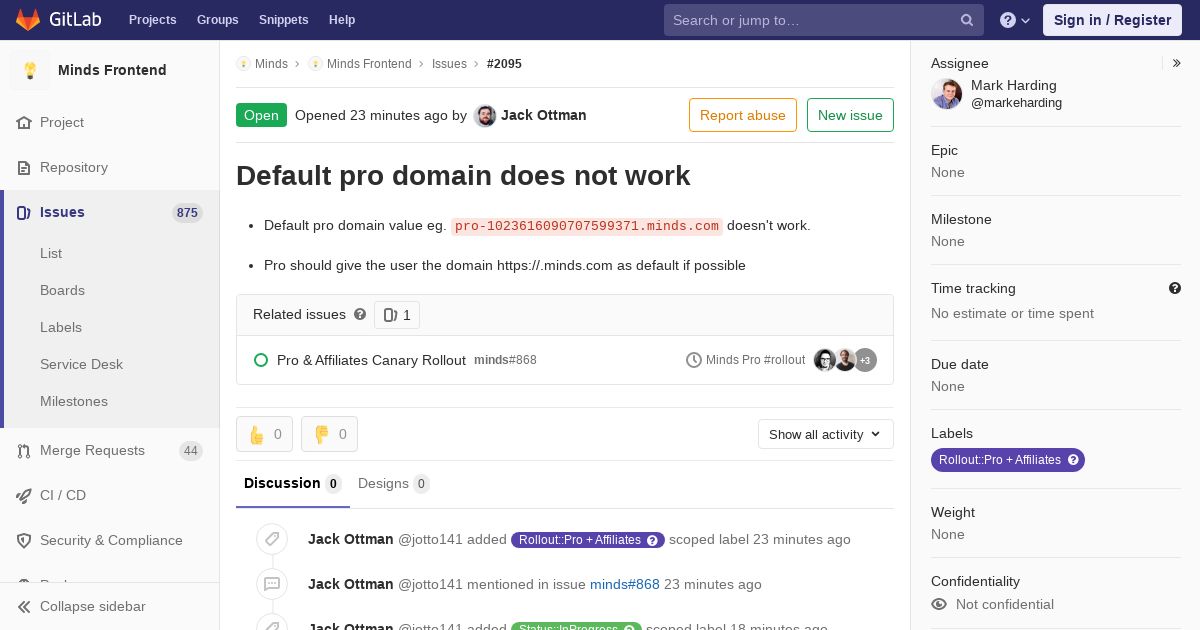Open the Show all activity dropdown
This screenshot has height=630, width=1200.
[x=826, y=434]
